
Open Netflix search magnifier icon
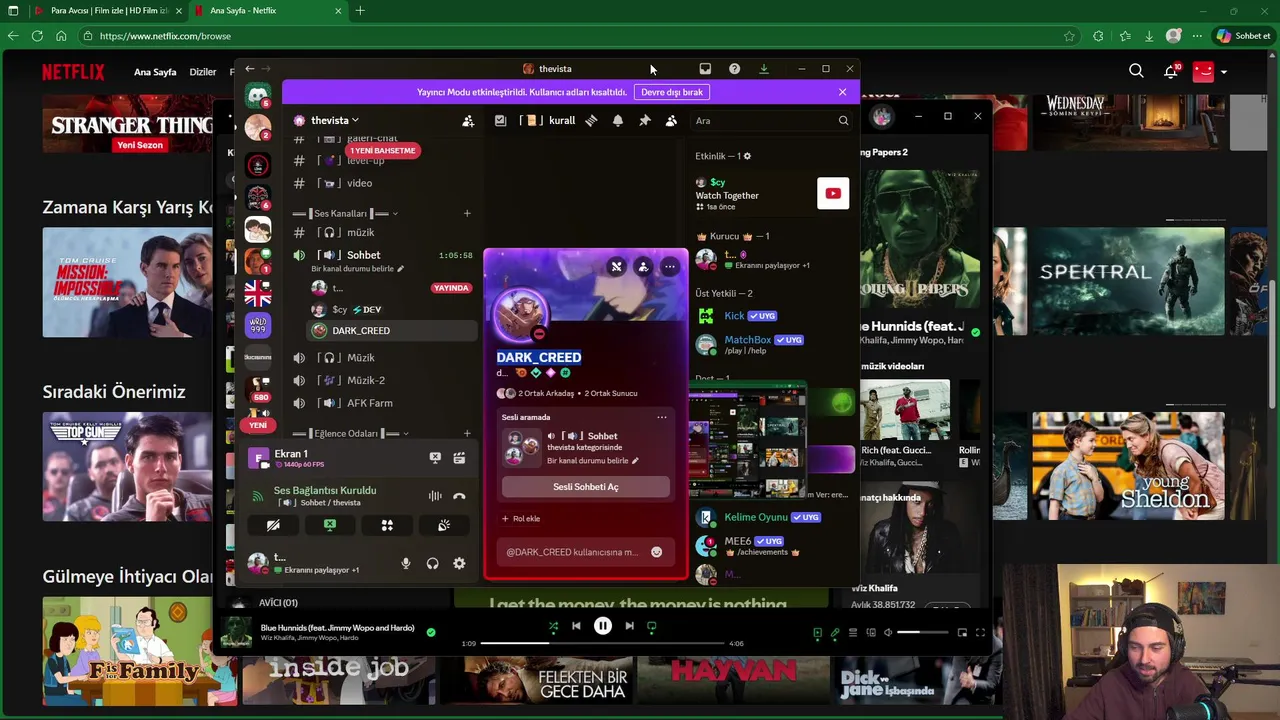tap(1136, 71)
